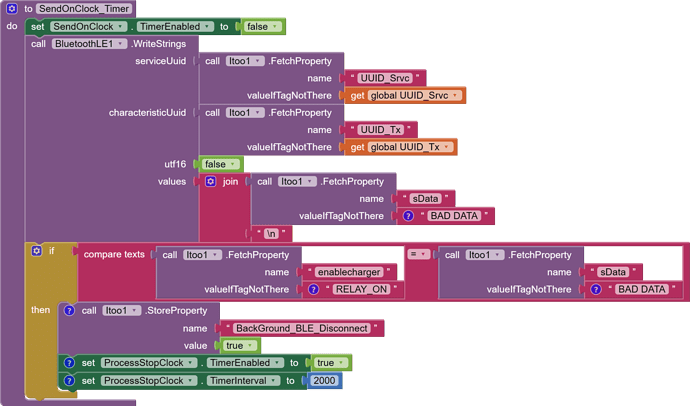The width and height of the screenshot is (690, 406).
Task: Open the compare texts equals operator dropdown
Action: [418, 254]
